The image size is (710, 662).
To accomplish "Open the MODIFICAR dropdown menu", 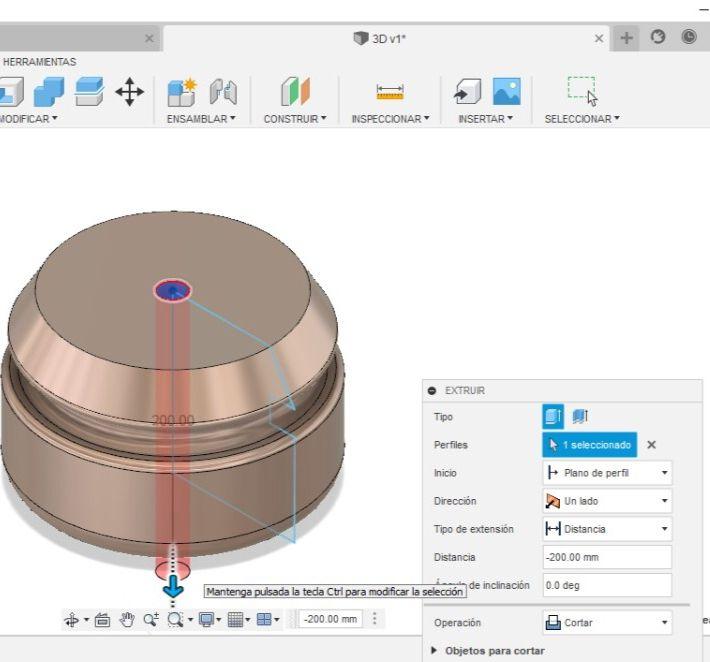I will (x=29, y=119).
